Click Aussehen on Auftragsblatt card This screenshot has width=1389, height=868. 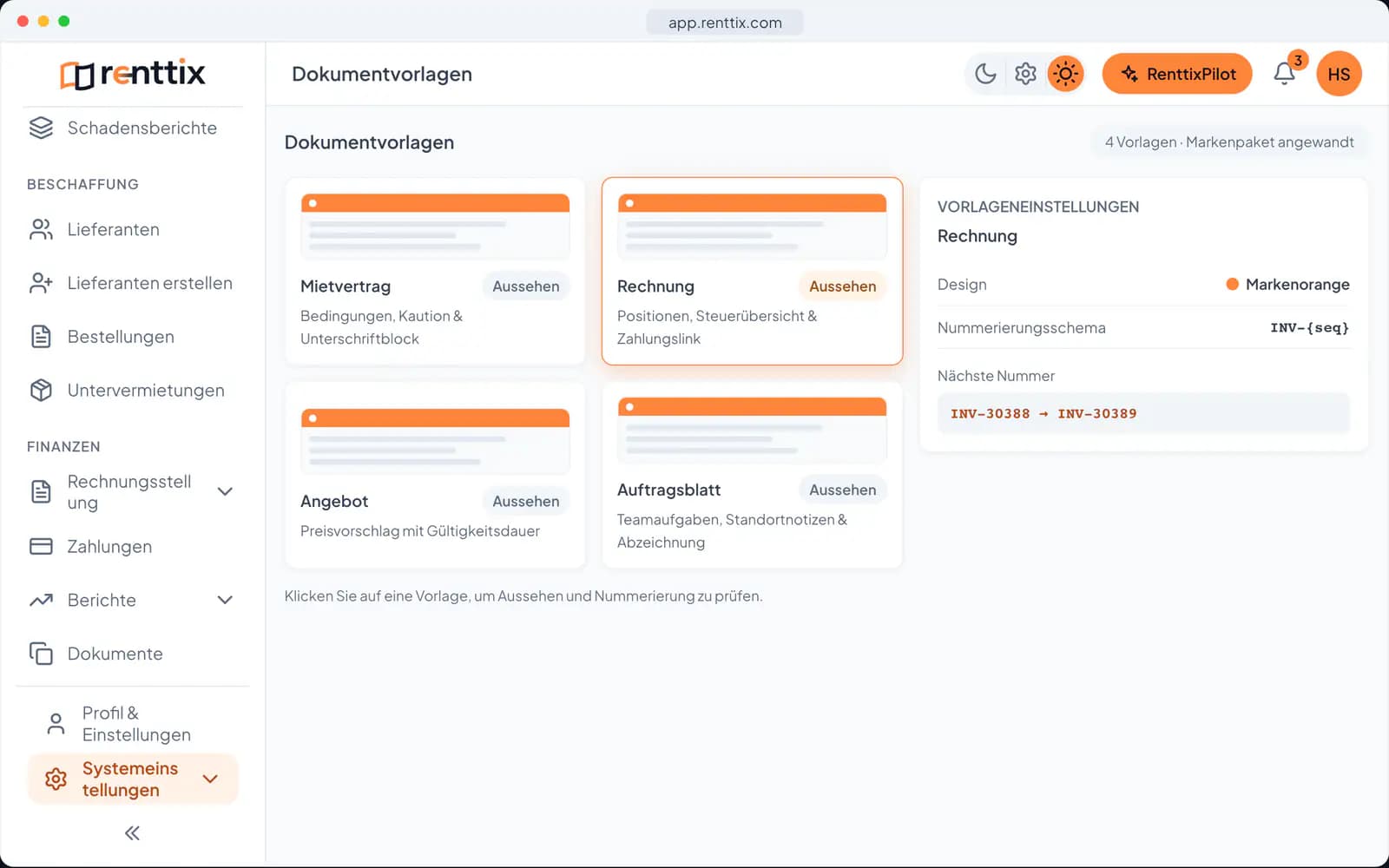click(842, 490)
